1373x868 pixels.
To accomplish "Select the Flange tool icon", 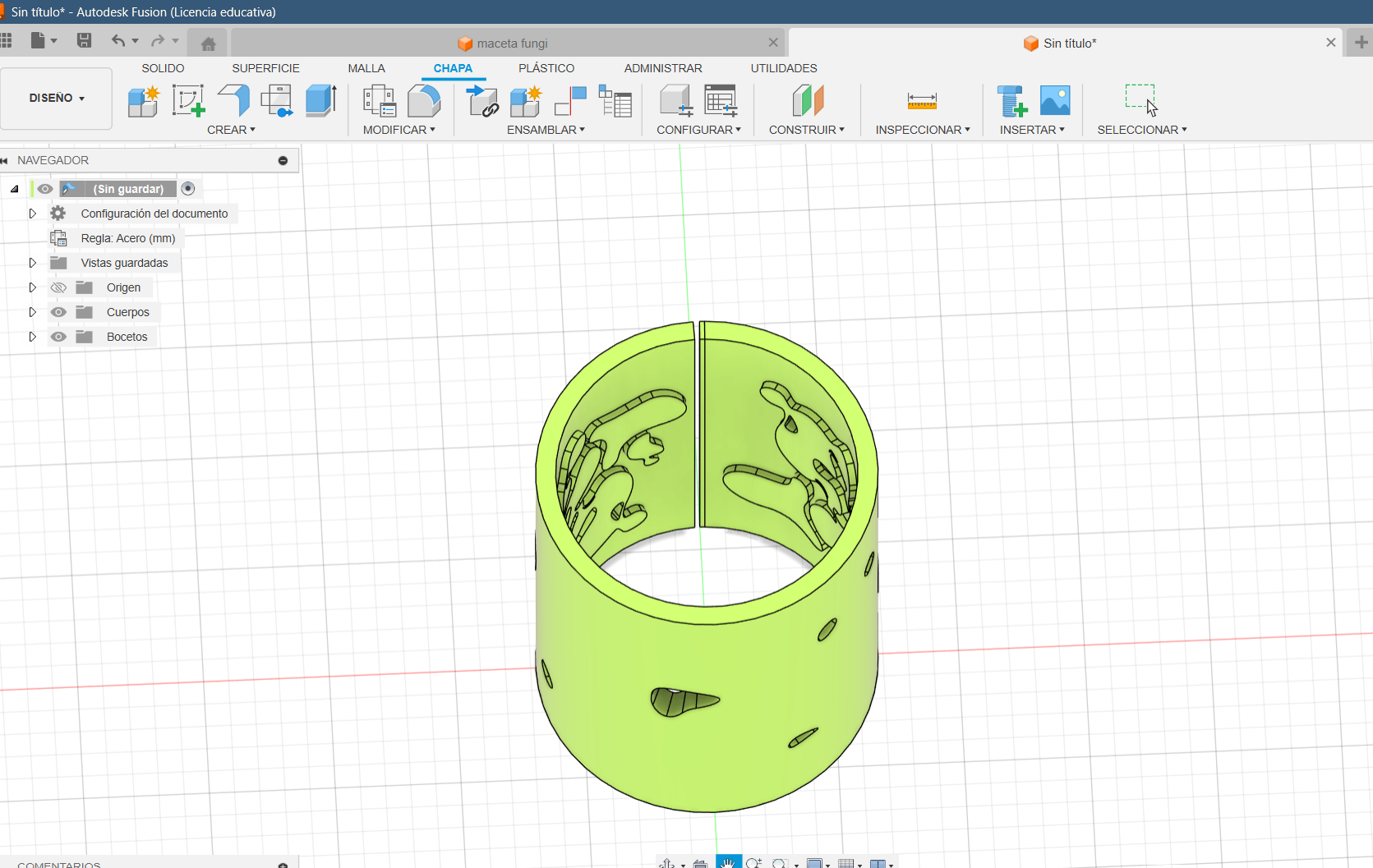I will [x=234, y=101].
